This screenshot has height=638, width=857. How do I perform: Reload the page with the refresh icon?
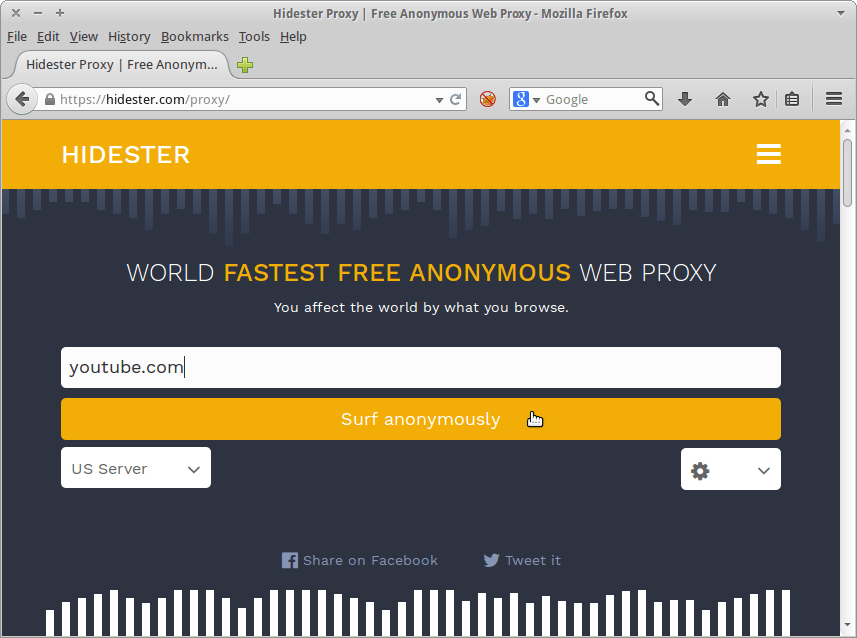(x=455, y=99)
